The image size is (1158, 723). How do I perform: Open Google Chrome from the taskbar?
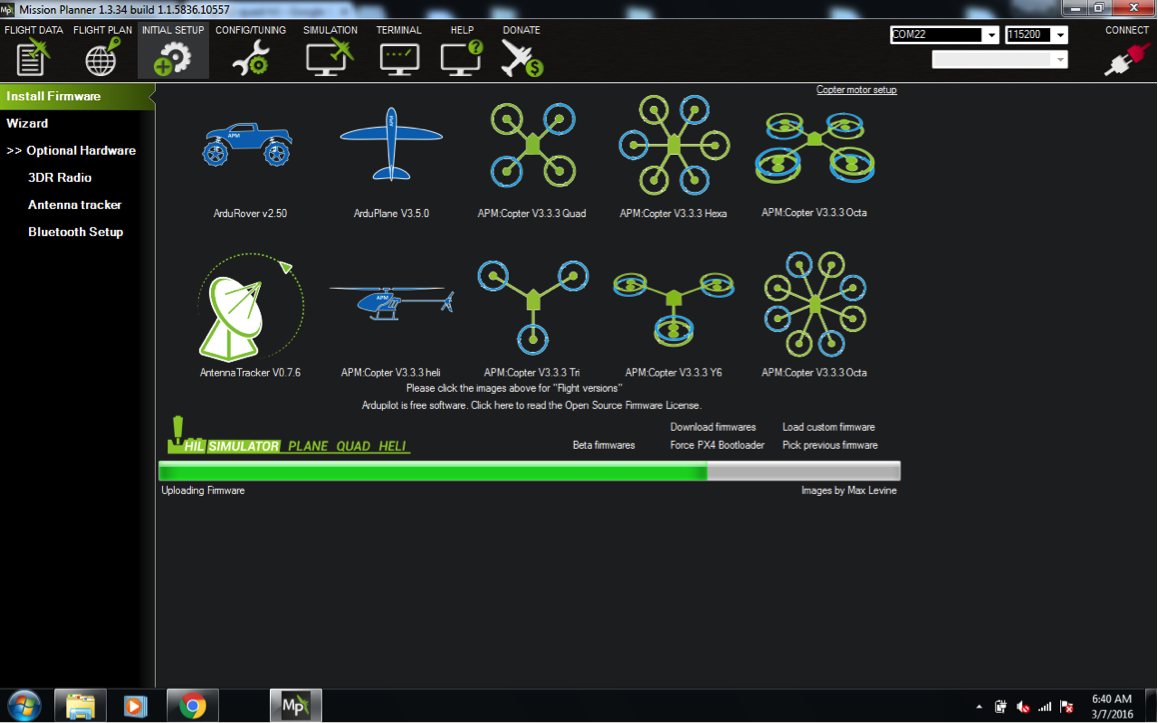click(193, 706)
